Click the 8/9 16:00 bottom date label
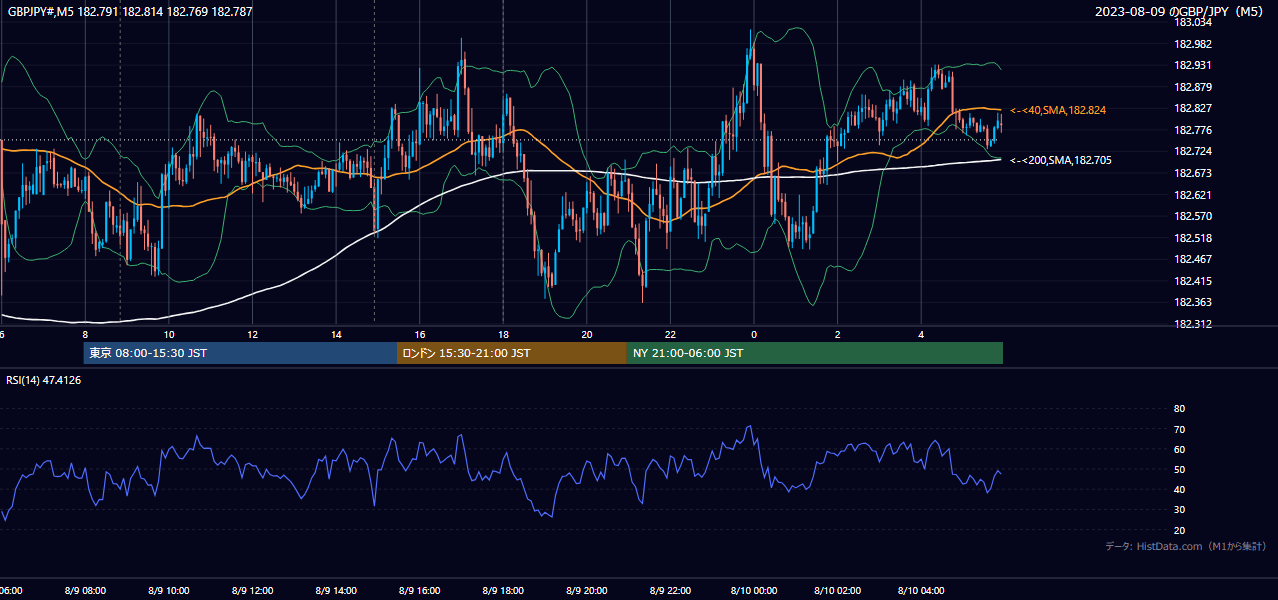The width and height of the screenshot is (1278, 600). tap(419, 590)
